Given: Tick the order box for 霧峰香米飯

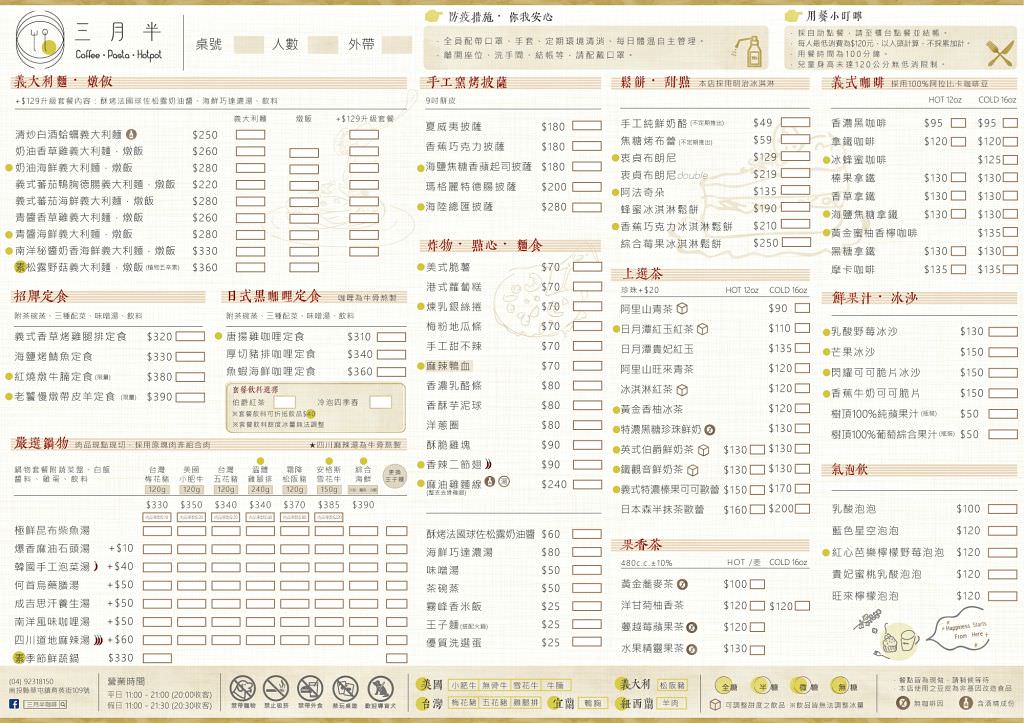Looking at the screenshot, I should (x=587, y=607).
